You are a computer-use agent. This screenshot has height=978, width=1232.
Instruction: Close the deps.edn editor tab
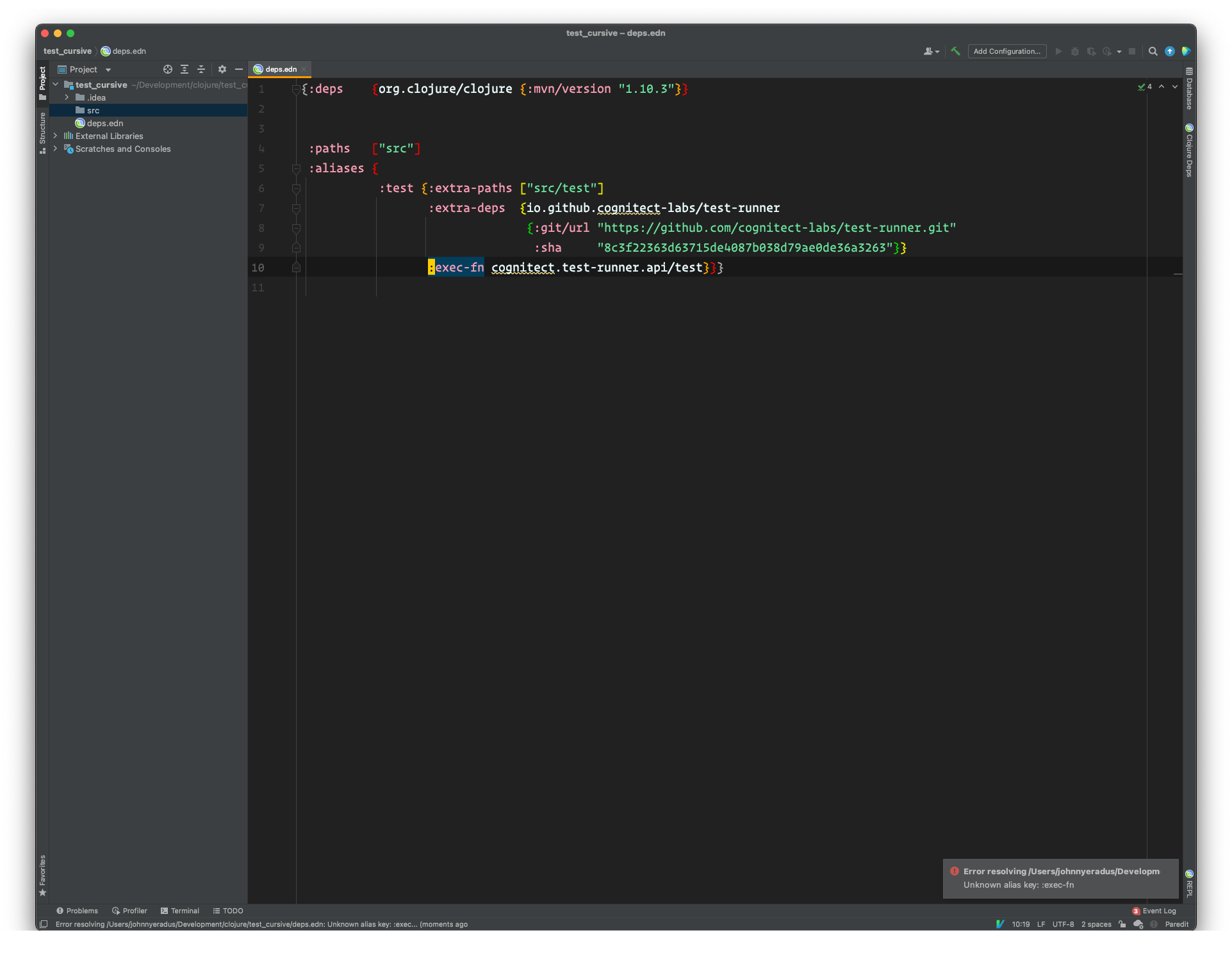tap(304, 69)
